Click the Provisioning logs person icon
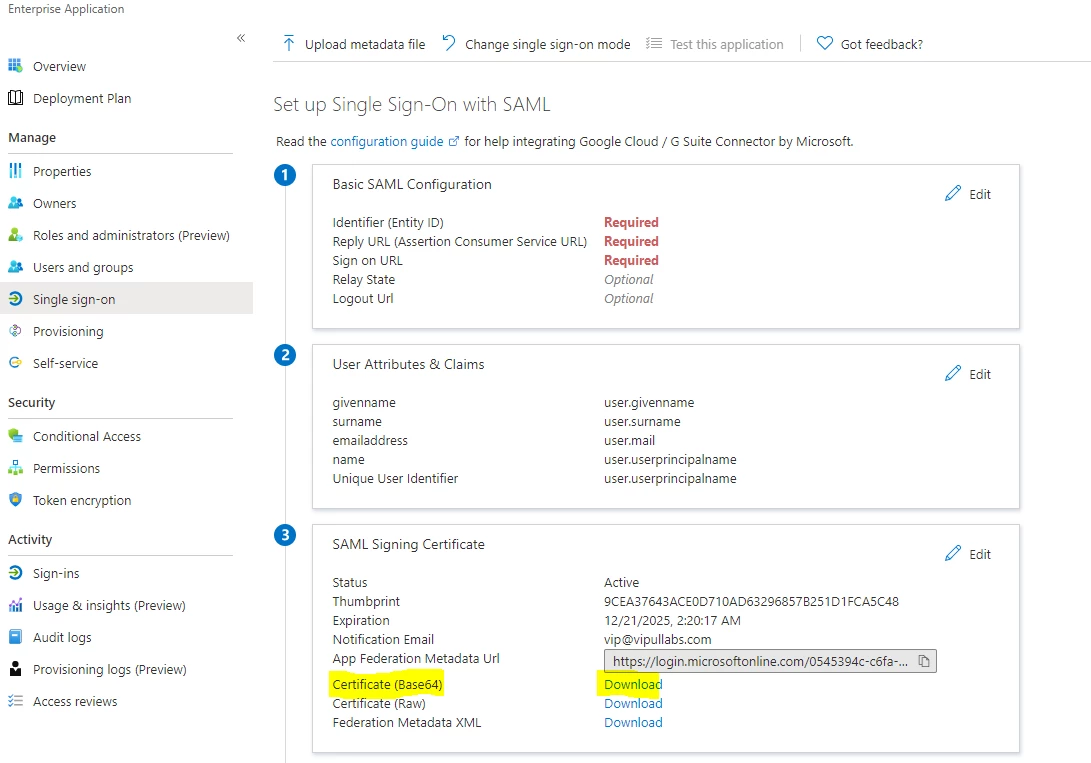This screenshot has height=763, width=1091. pyautogui.click(x=15, y=669)
